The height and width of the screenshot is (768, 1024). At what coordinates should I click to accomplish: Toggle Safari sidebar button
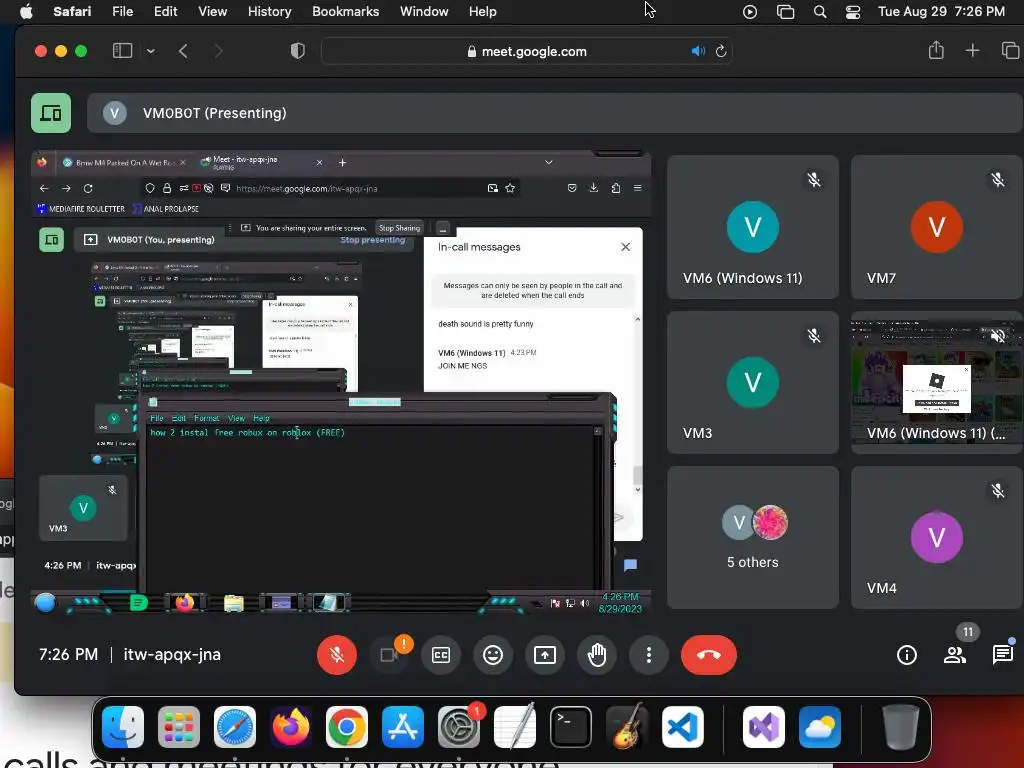[x=122, y=51]
